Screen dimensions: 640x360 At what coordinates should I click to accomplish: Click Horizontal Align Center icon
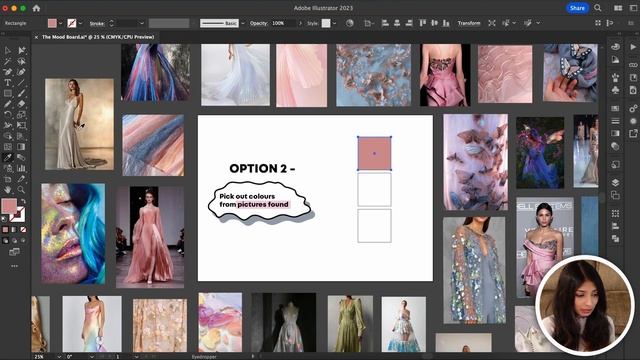(397, 23)
